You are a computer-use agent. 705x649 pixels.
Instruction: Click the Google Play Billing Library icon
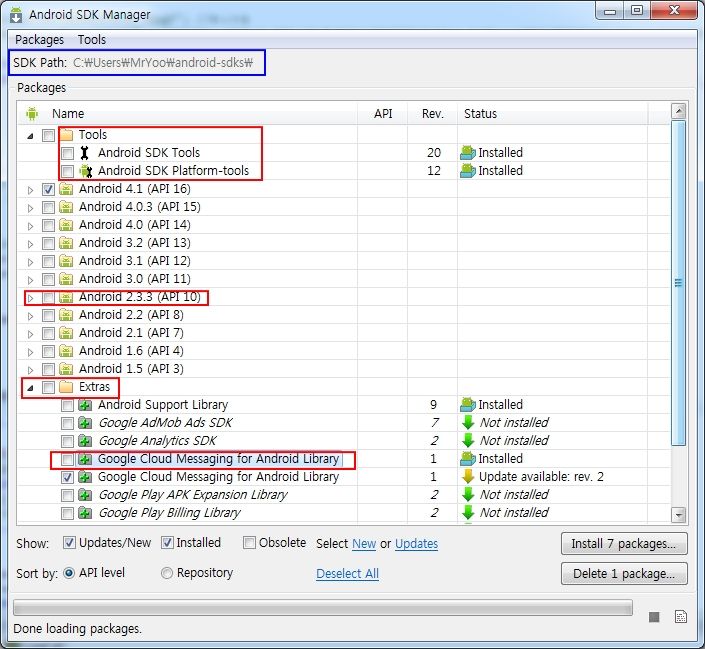(85, 513)
